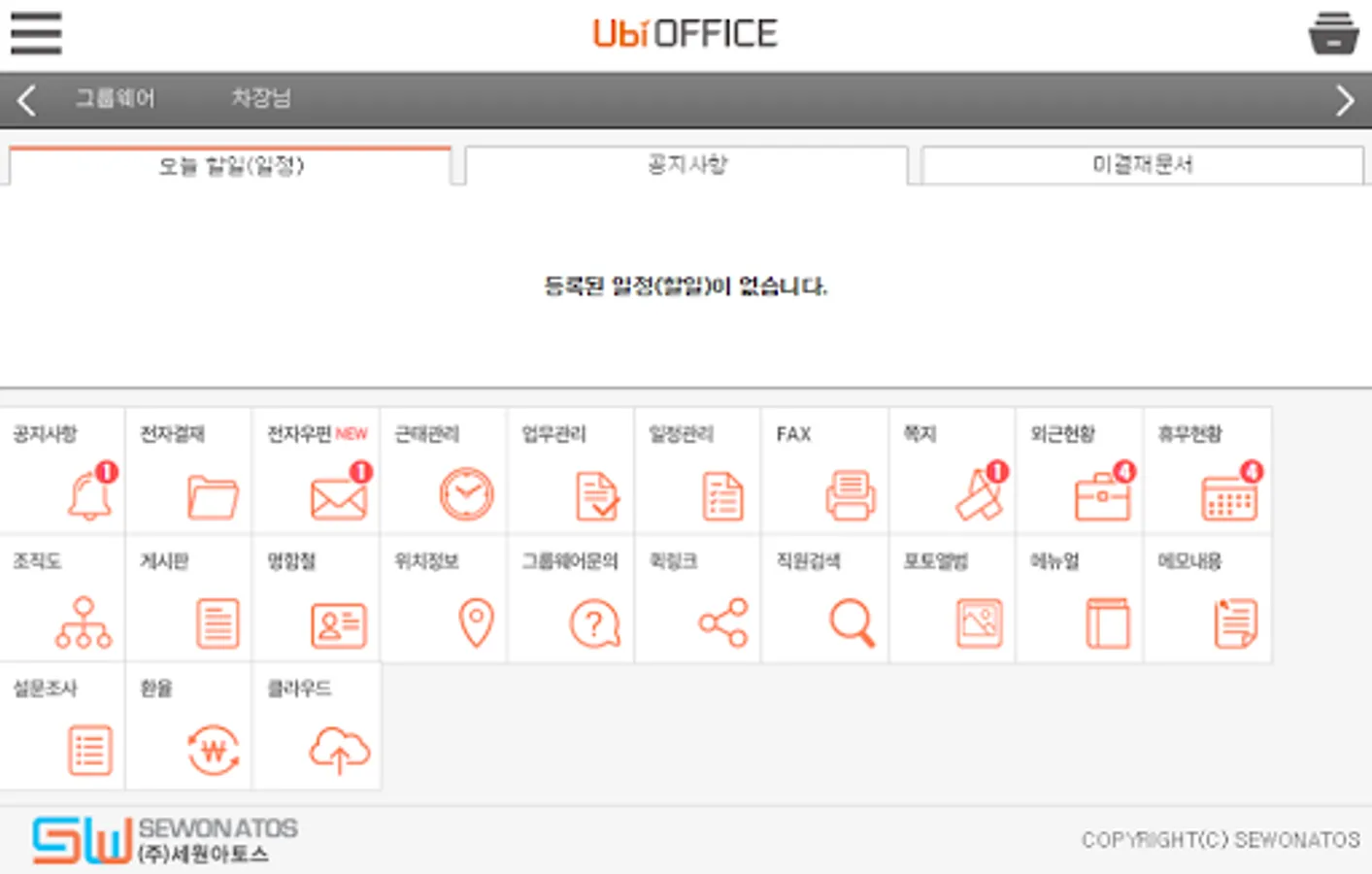
Task: Open the 클라우드 cloud upload tile
Action: (316, 725)
